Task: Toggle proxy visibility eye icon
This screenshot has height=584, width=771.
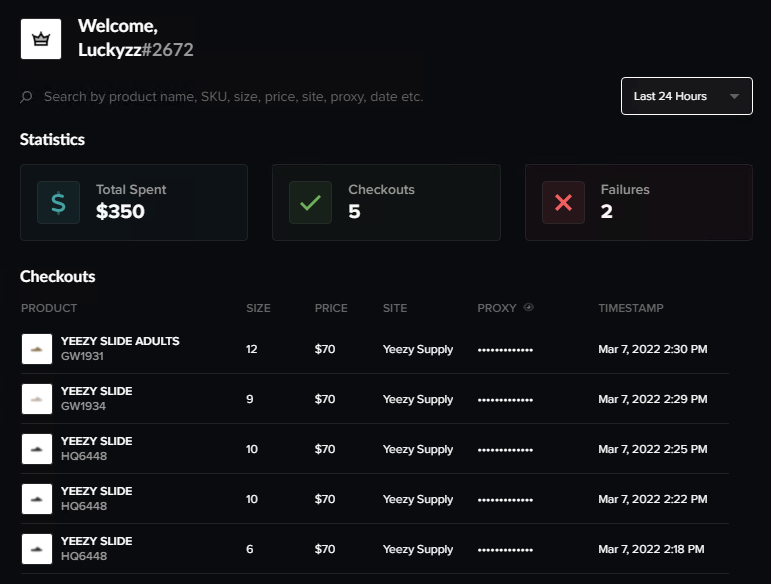Action: click(x=529, y=307)
